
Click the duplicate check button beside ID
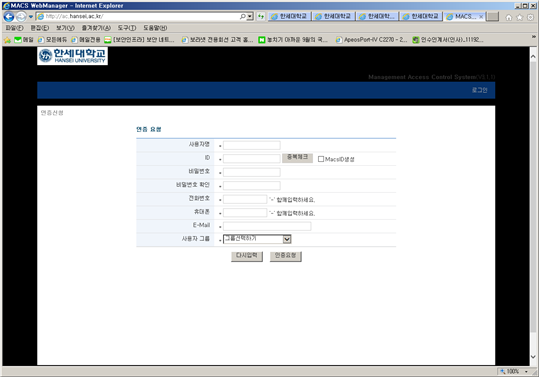click(297, 157)
